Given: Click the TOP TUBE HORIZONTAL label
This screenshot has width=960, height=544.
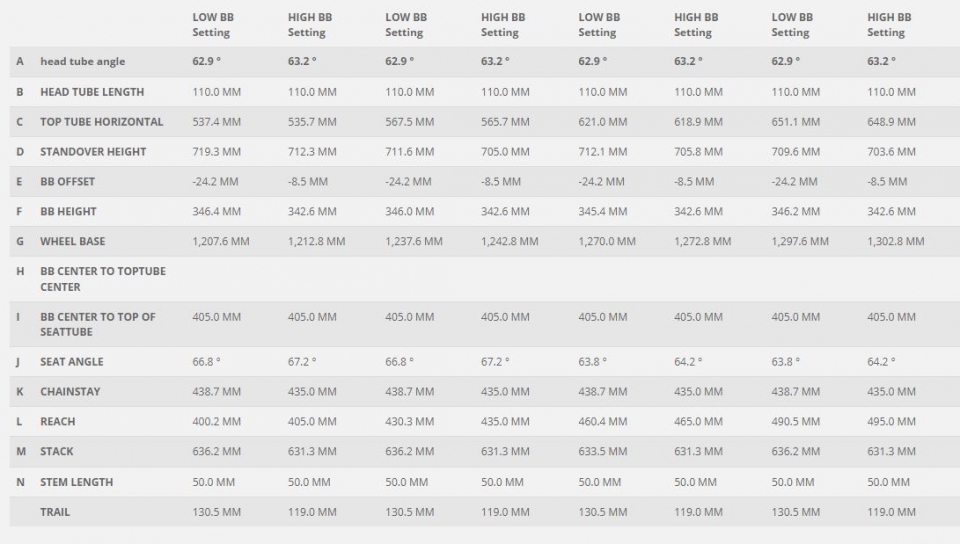Looking at the screenshot, I should click(x=102, y=122).
